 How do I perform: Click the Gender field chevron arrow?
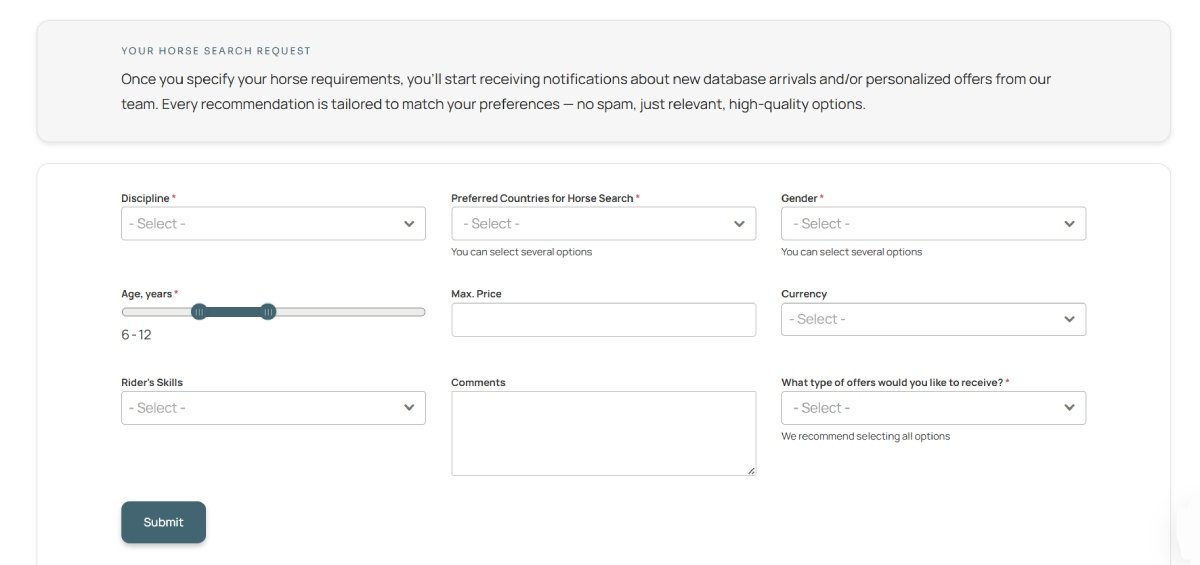click(1069, 224)
